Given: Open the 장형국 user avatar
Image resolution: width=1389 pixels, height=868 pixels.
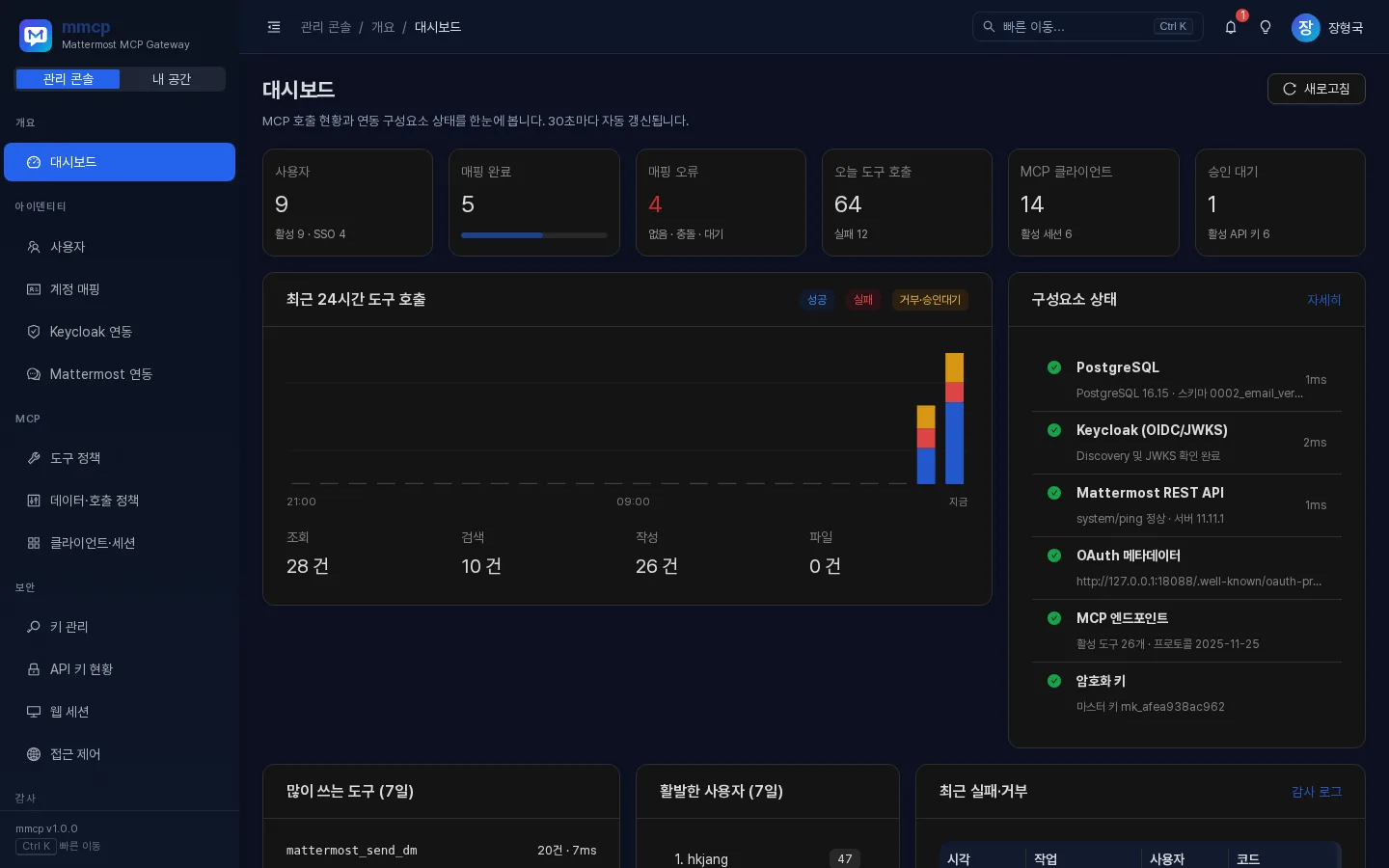Looking at the screenshot, I should (x=1305, y=27).
